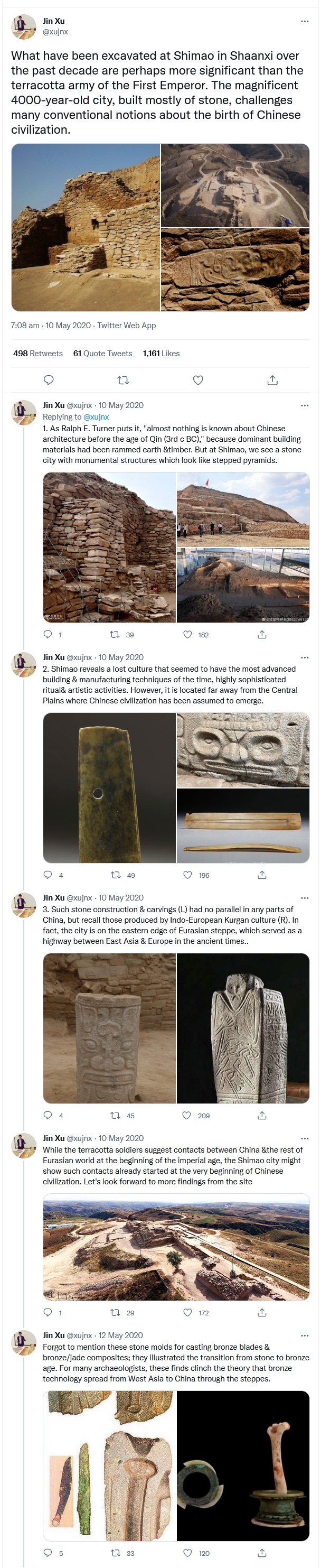This screenshot has width=321, height=1568.
Task: Like the main Shimao excavation tweet
Action: coord(197,380)
